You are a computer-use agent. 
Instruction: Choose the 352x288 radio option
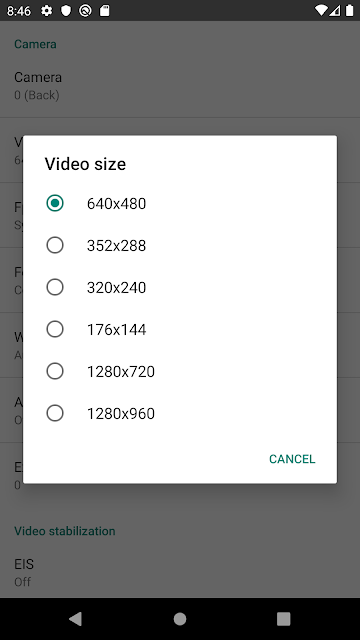coord(55,245)
